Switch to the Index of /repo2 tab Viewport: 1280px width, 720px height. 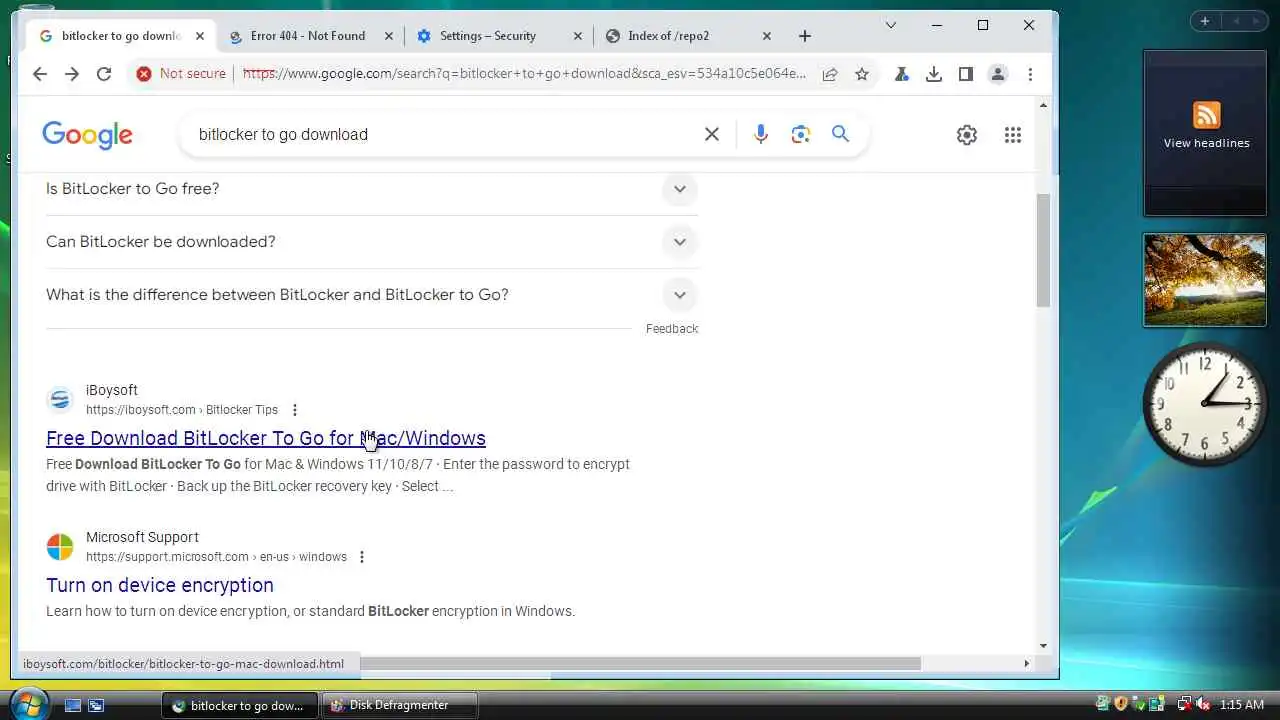point(668,36)
